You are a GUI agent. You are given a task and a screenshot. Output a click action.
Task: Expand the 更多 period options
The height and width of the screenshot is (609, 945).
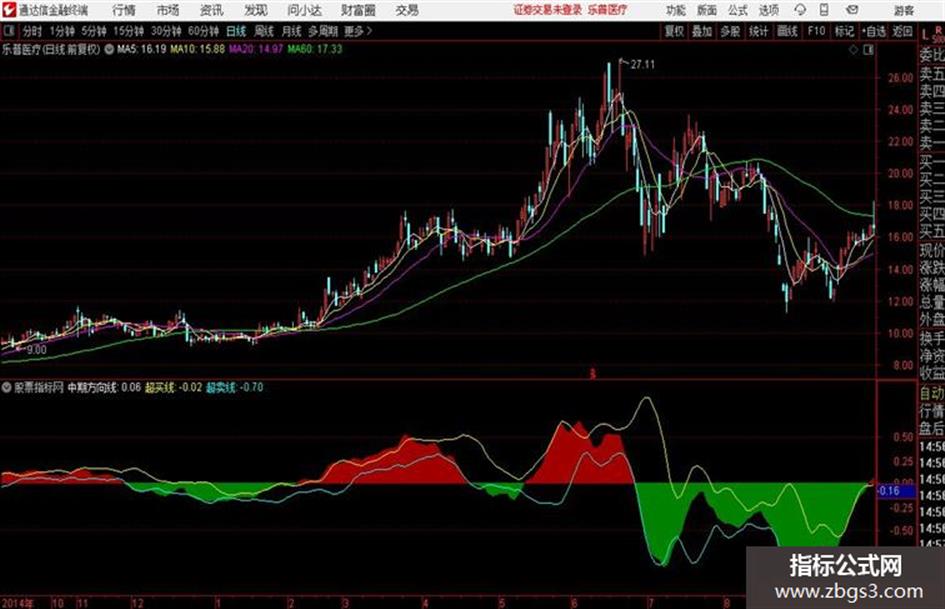[x=358, y=31]
